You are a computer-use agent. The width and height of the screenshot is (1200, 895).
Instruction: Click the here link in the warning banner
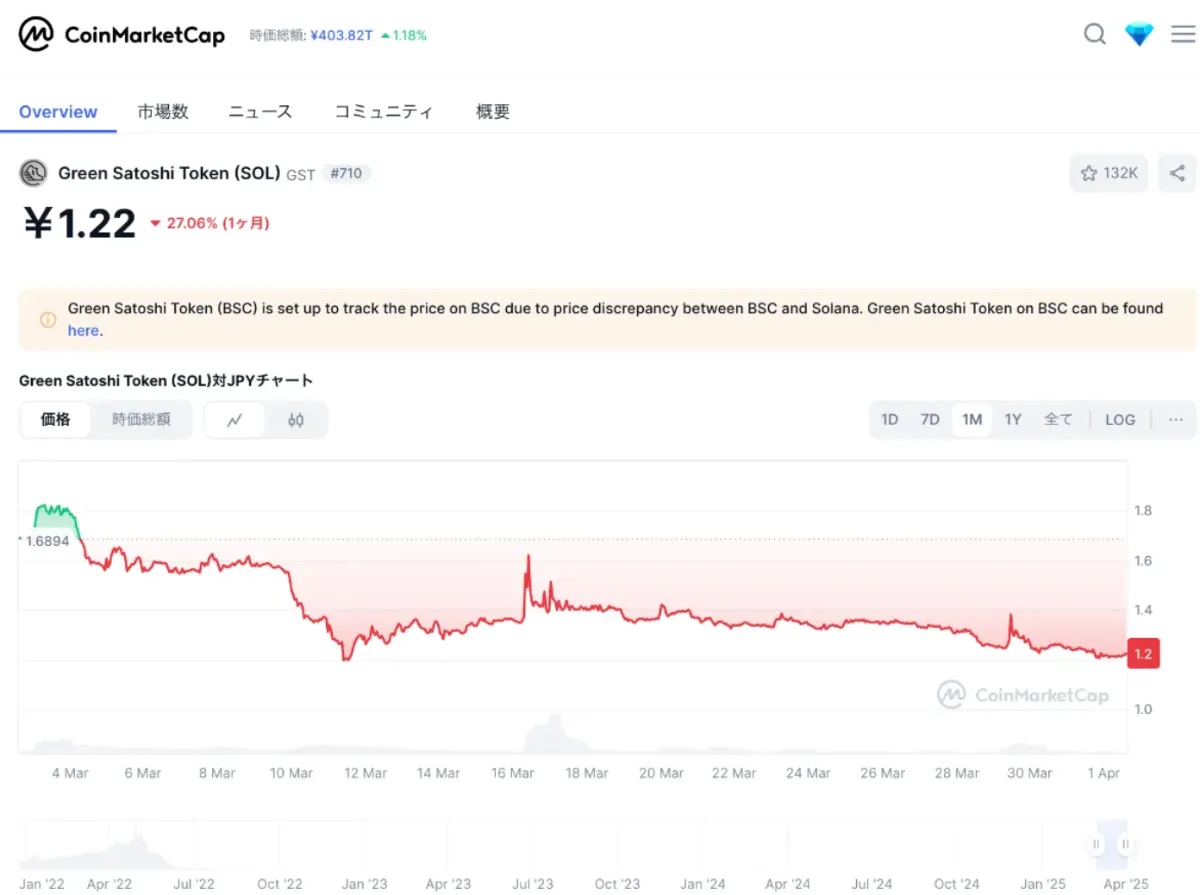83,330
